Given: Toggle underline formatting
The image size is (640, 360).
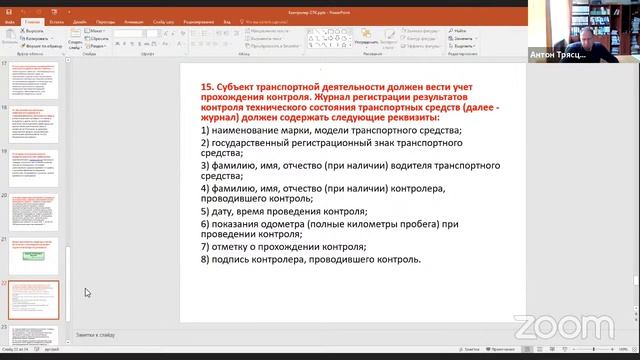Looking at the screenshot, I should [132, 44].
